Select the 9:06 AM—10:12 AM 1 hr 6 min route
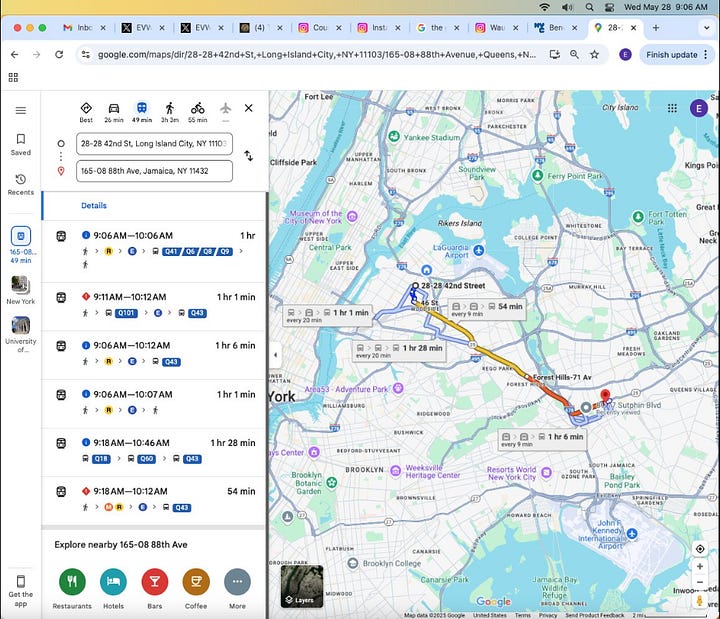The width and height of the screenshot is (720, 619). click(154, 355)
